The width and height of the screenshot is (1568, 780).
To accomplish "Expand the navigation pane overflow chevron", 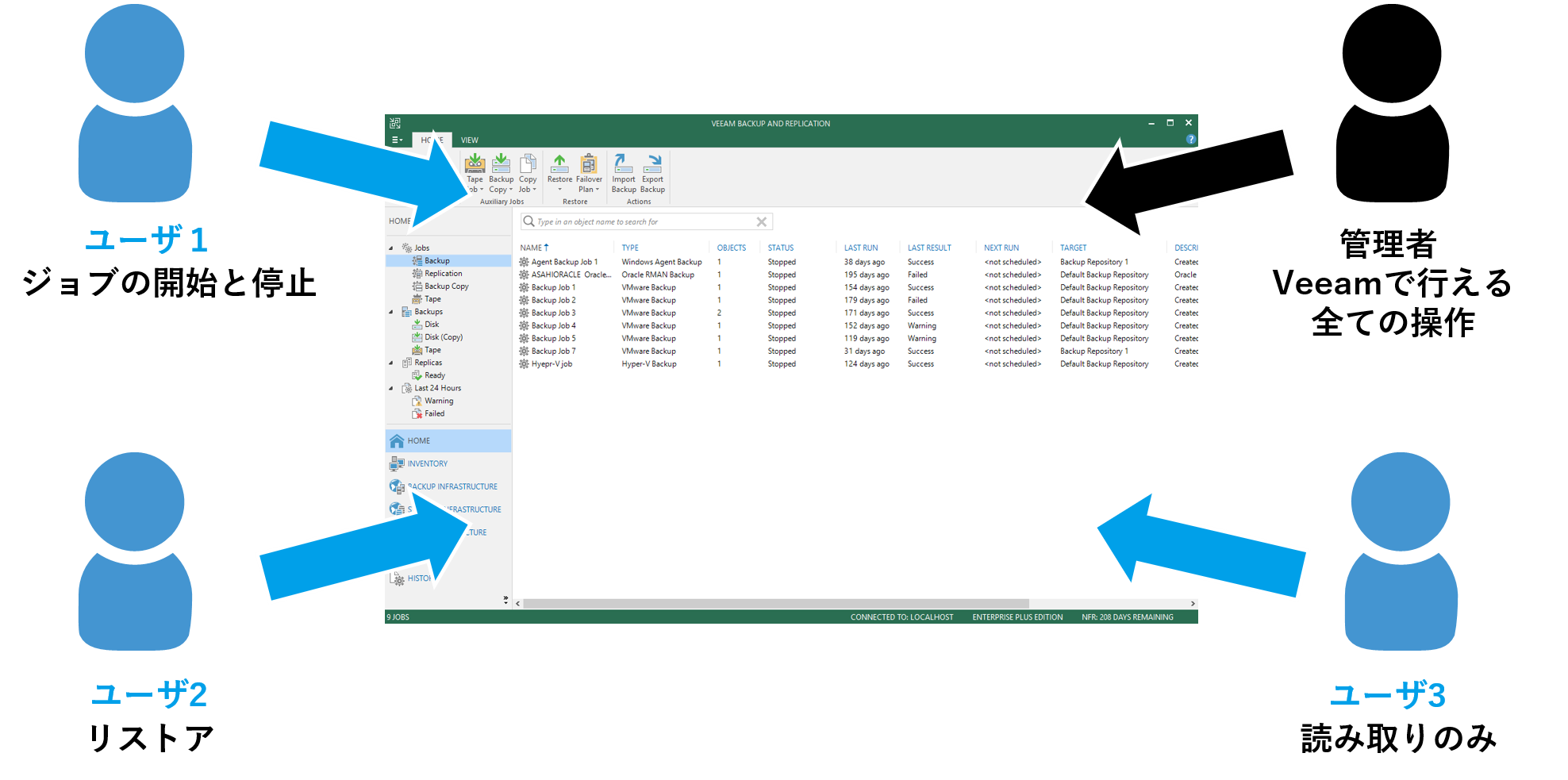I will click(x=505, y=600).
